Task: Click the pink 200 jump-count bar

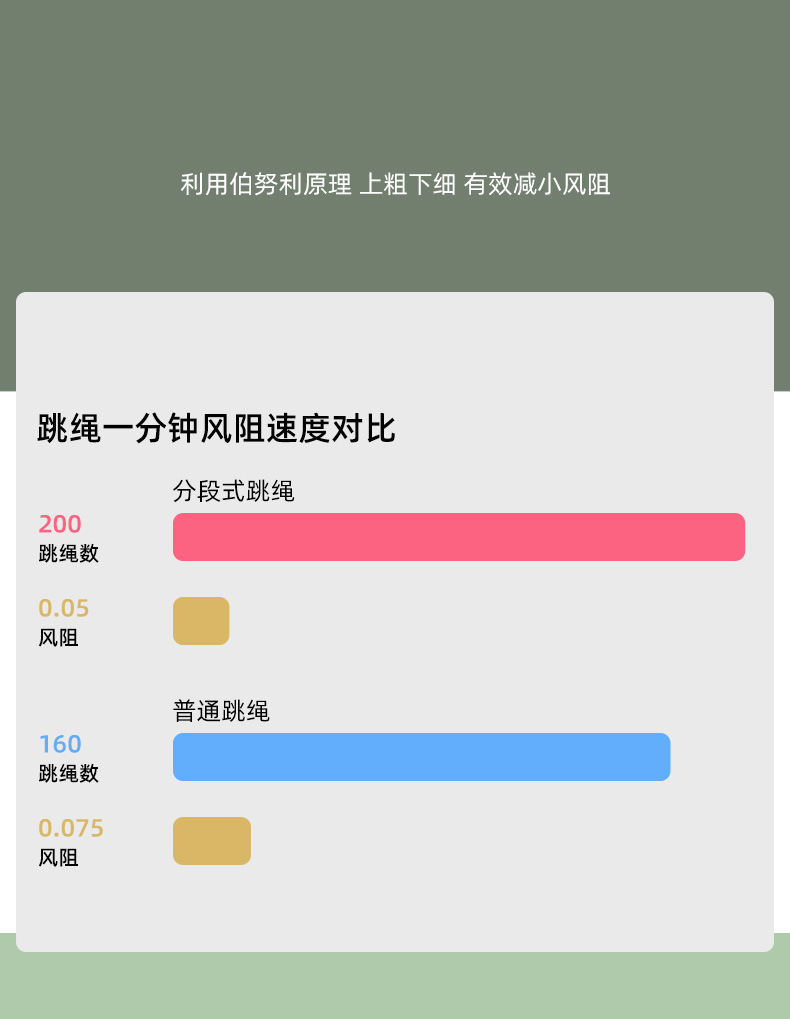Action: pos(458,537)
